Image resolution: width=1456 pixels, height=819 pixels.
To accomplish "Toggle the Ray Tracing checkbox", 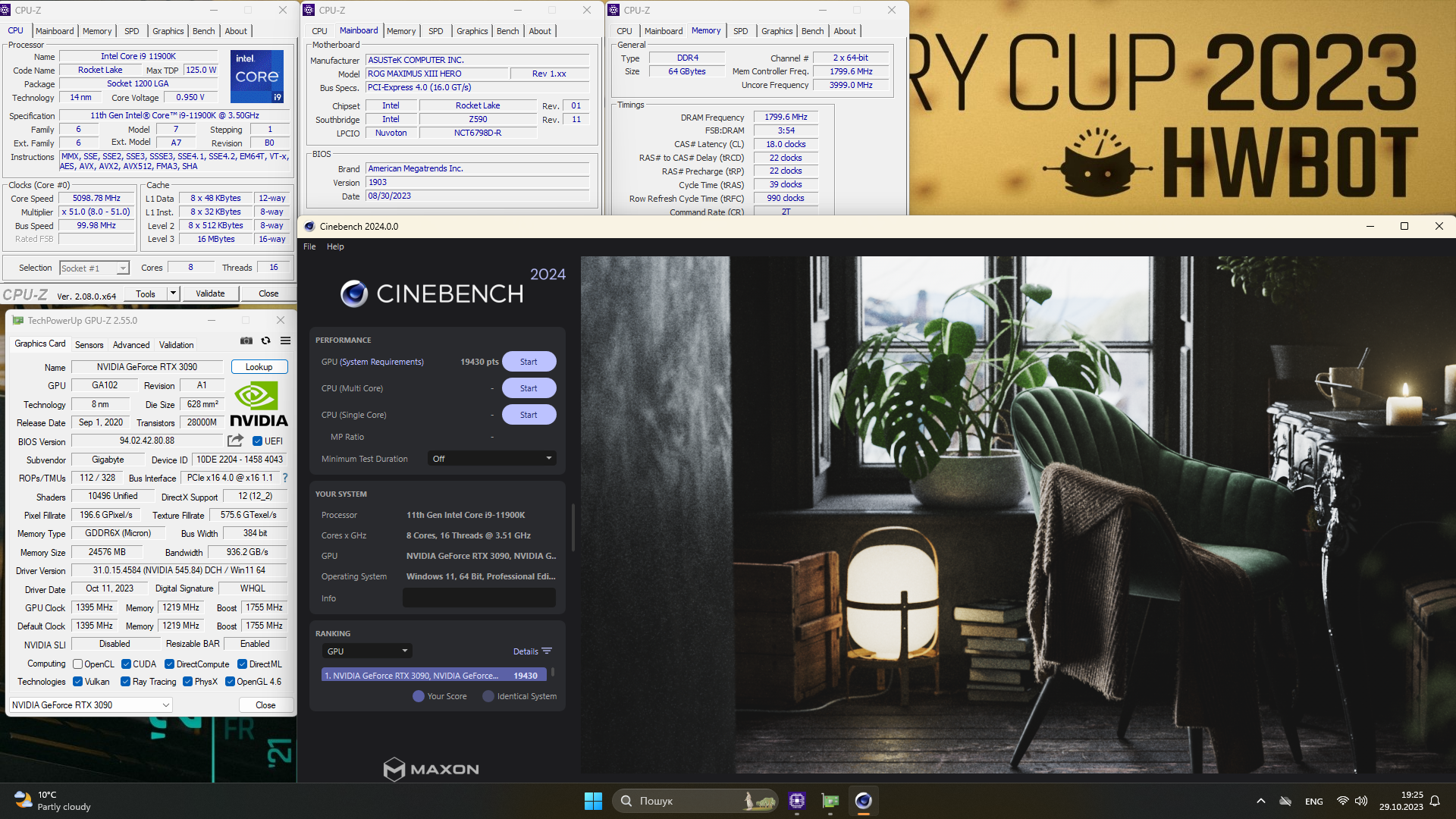I will (125, 682).
